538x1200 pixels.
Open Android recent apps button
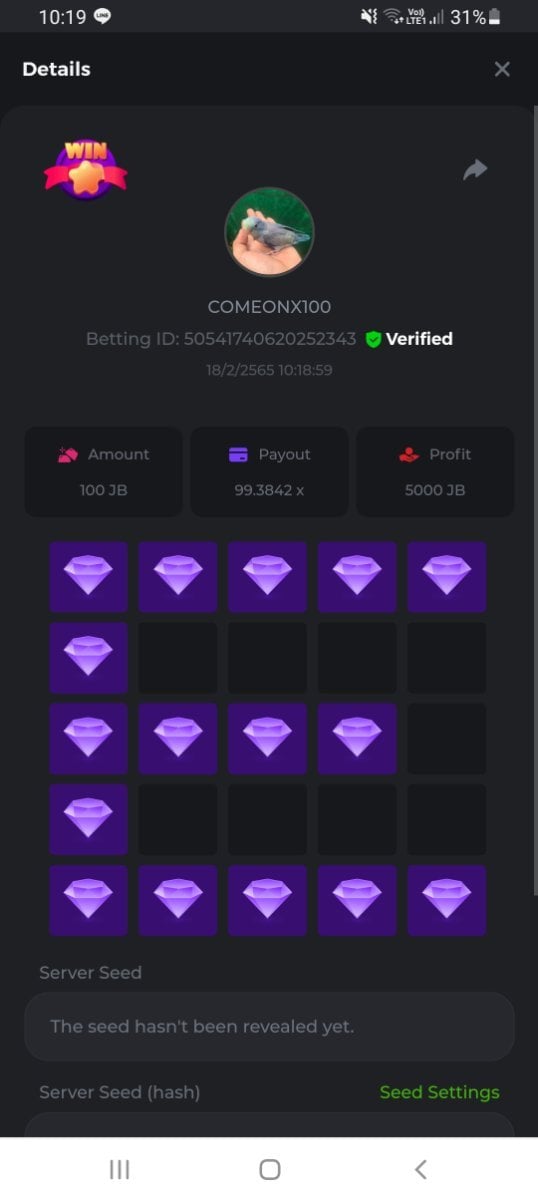[119, 1169]
